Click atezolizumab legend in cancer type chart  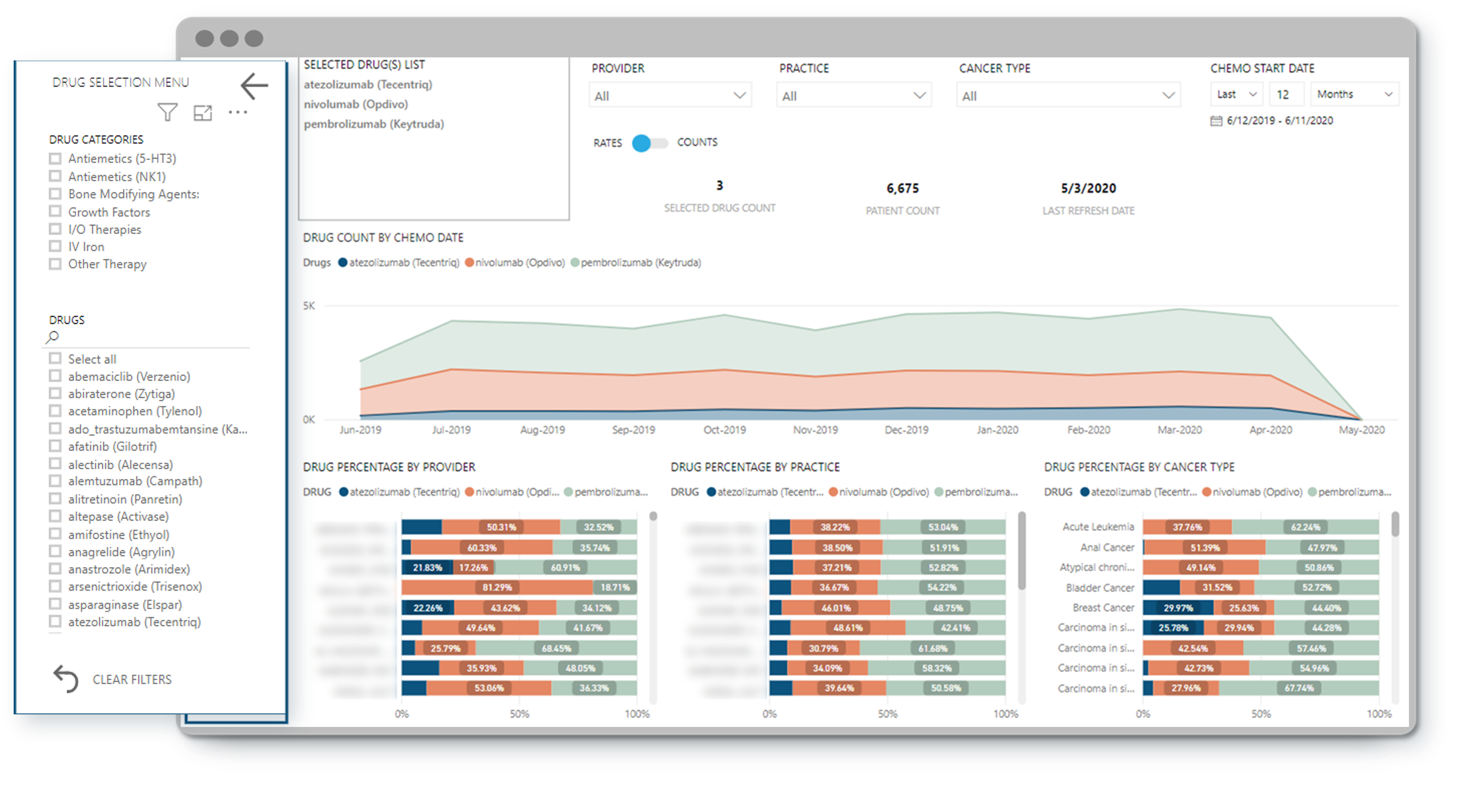pos(1139,492)
